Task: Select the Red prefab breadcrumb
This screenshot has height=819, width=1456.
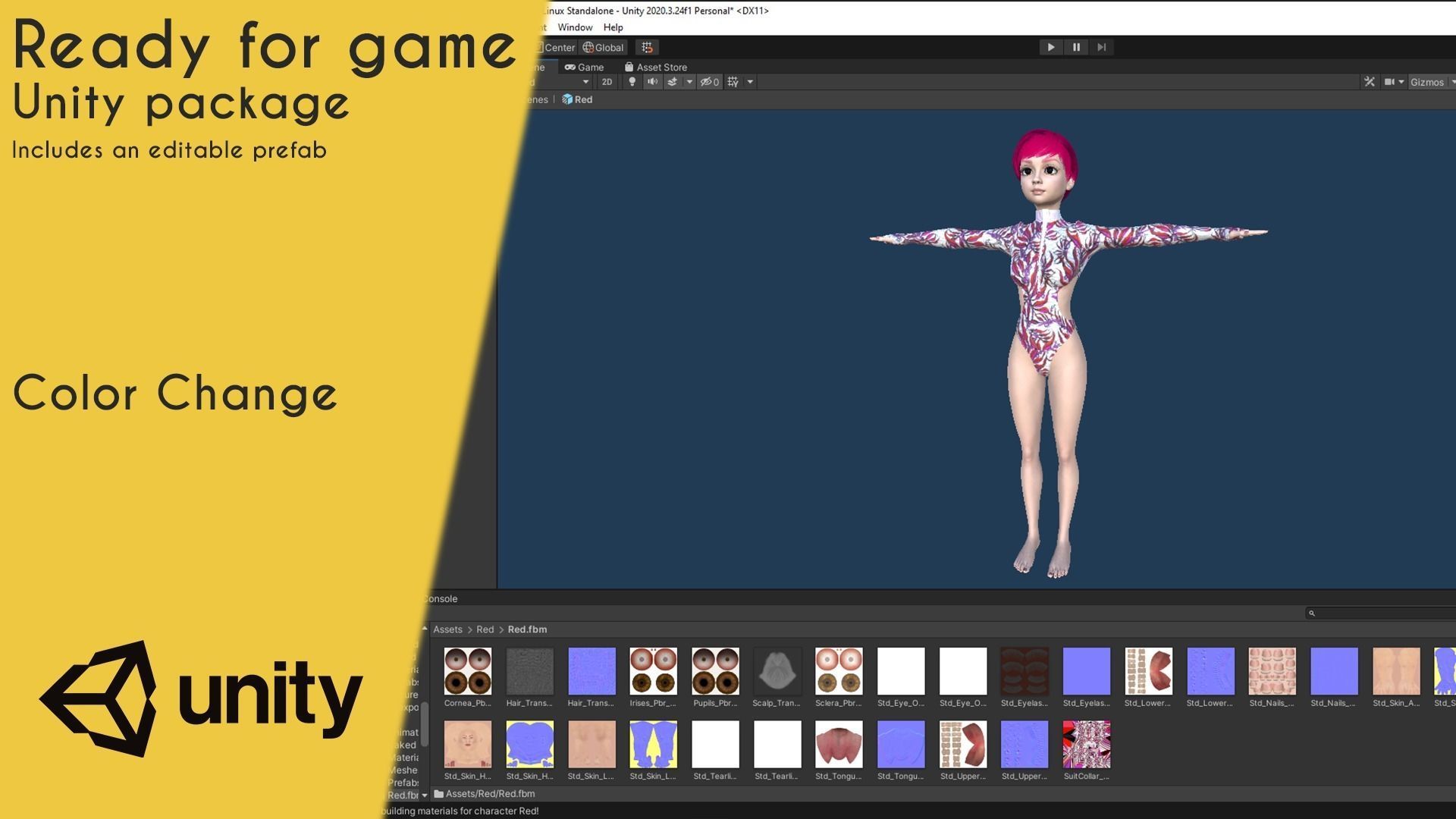Action: coord(577,99)
